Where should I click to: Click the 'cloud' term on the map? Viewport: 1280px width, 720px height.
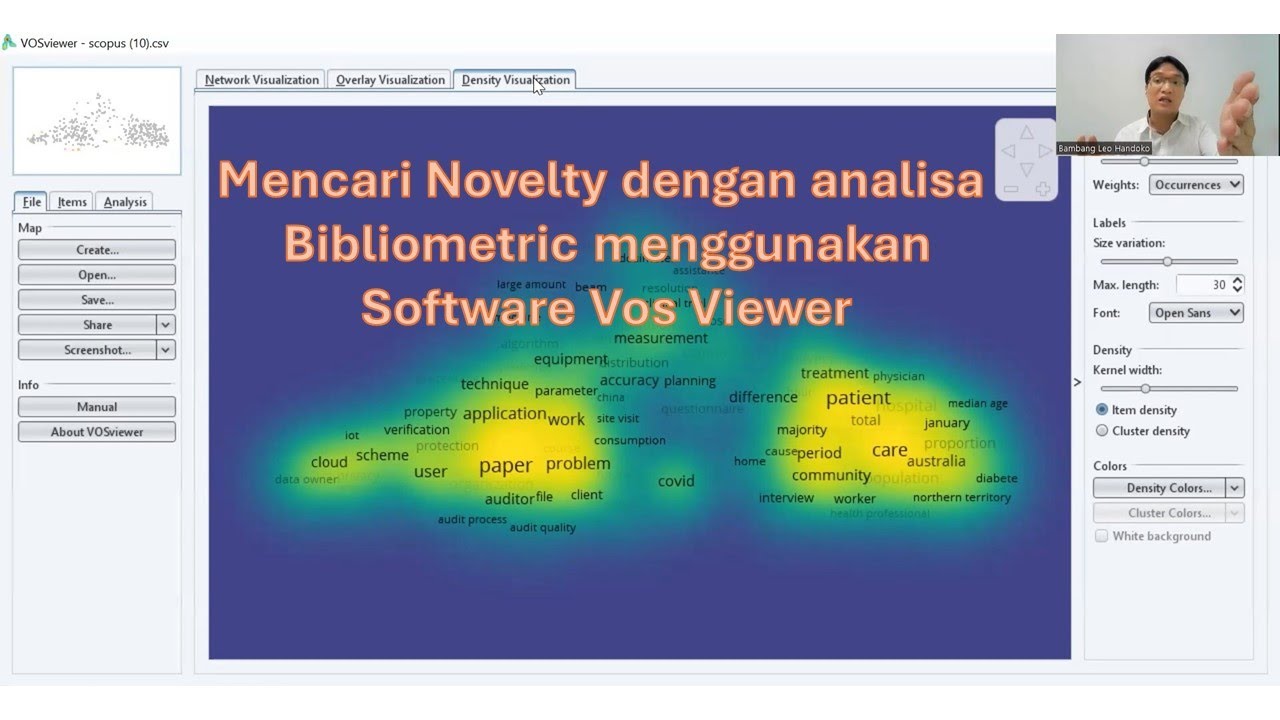click(x=329, y=462)
